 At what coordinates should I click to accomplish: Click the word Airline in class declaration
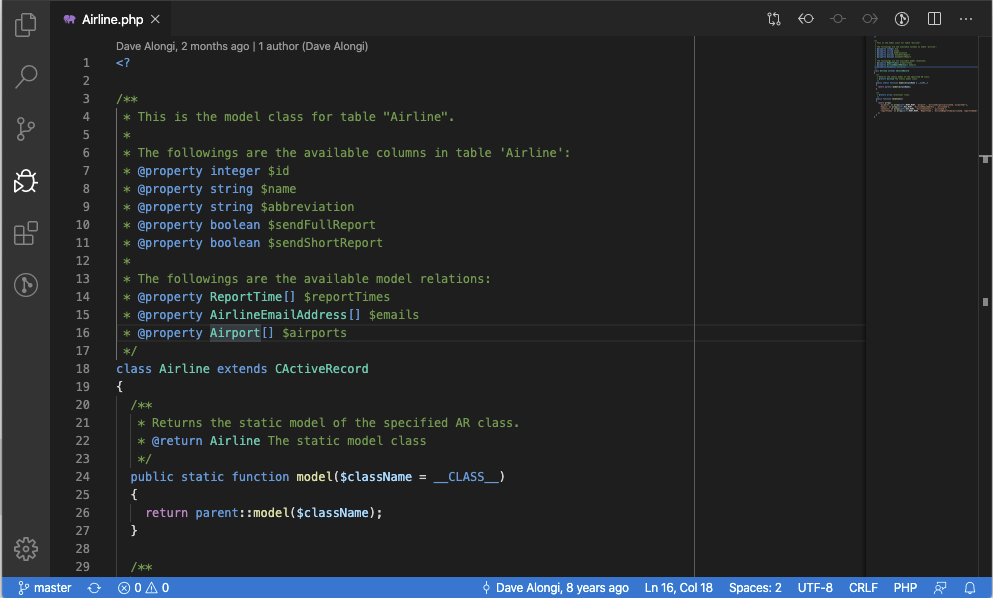[x=184, y=369]
